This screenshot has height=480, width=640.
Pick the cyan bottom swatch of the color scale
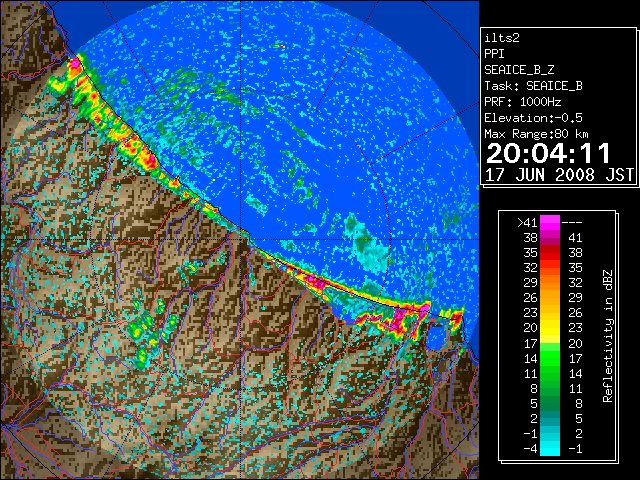(x=550, y=449)
